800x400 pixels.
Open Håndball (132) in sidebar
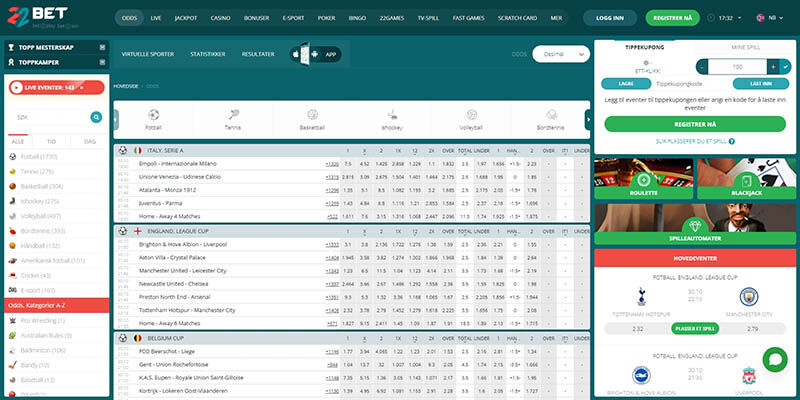point(40,245)
